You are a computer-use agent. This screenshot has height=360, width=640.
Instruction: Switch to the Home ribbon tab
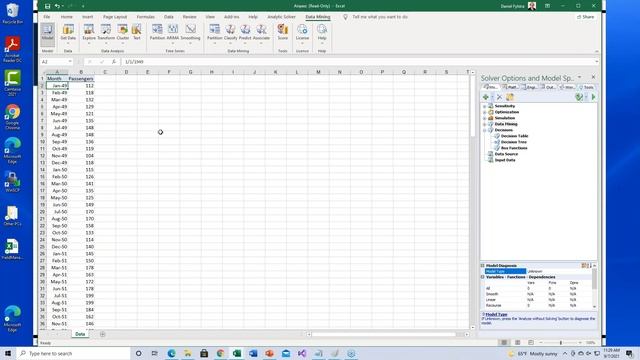coord(67,17)
